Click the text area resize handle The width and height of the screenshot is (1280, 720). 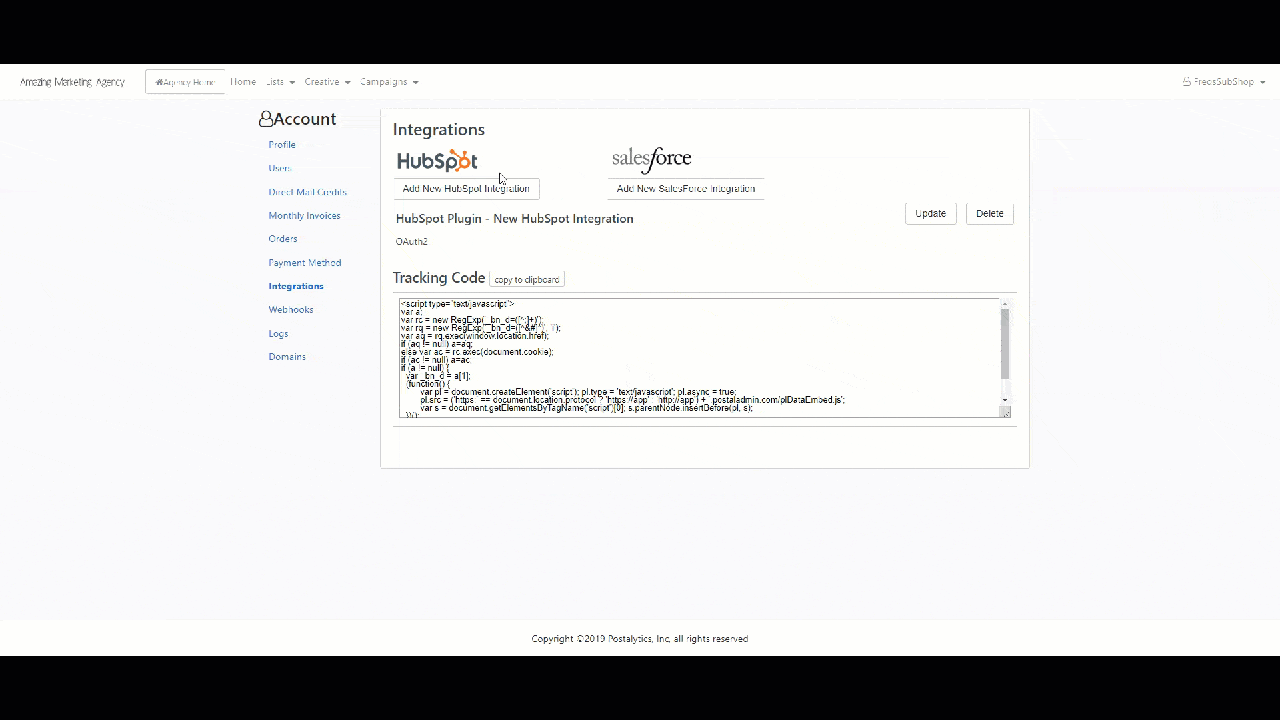point(1005,412)
